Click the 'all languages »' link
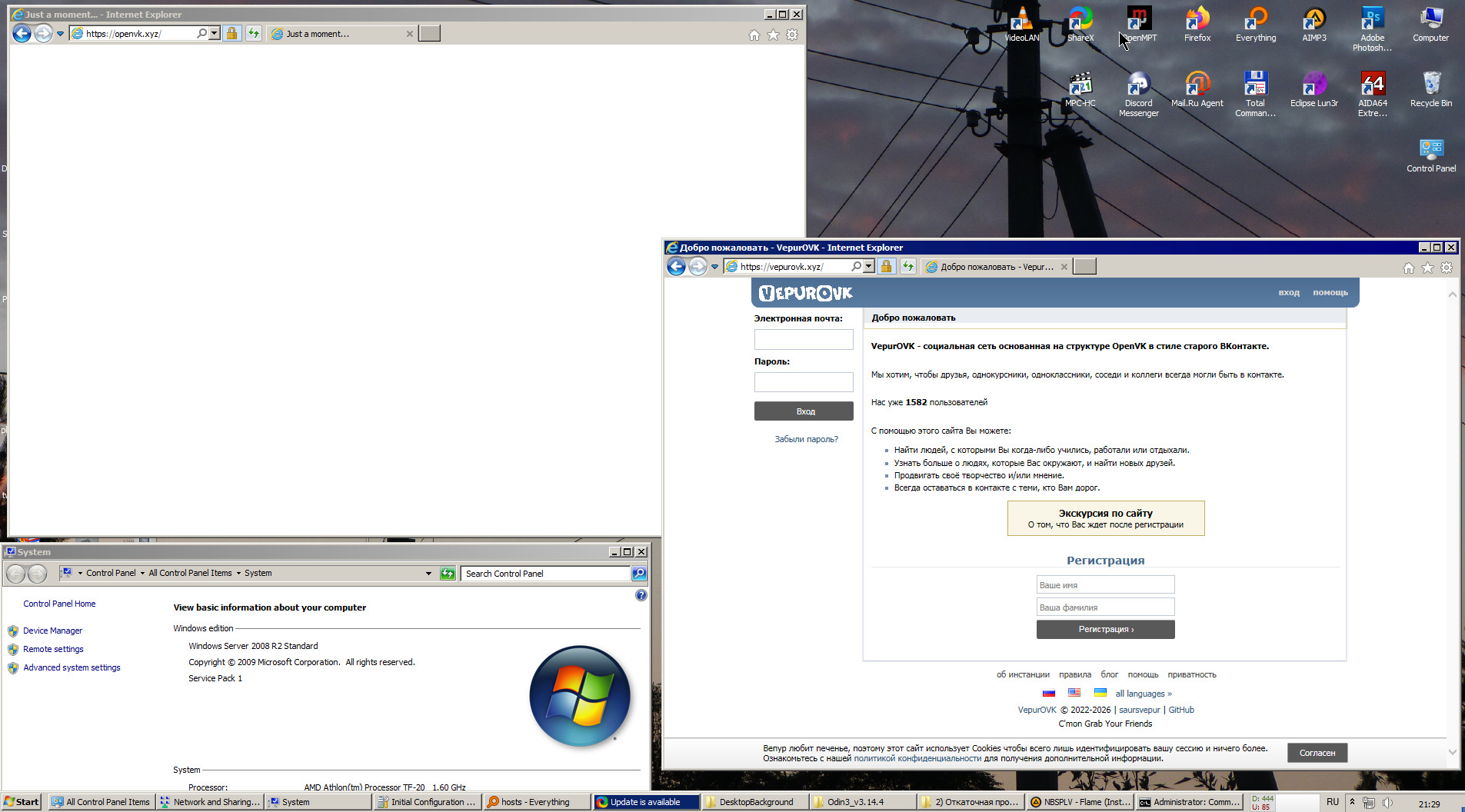Image resolution: width=1465 pixels, height=812 pixels. pos(1144,694)
